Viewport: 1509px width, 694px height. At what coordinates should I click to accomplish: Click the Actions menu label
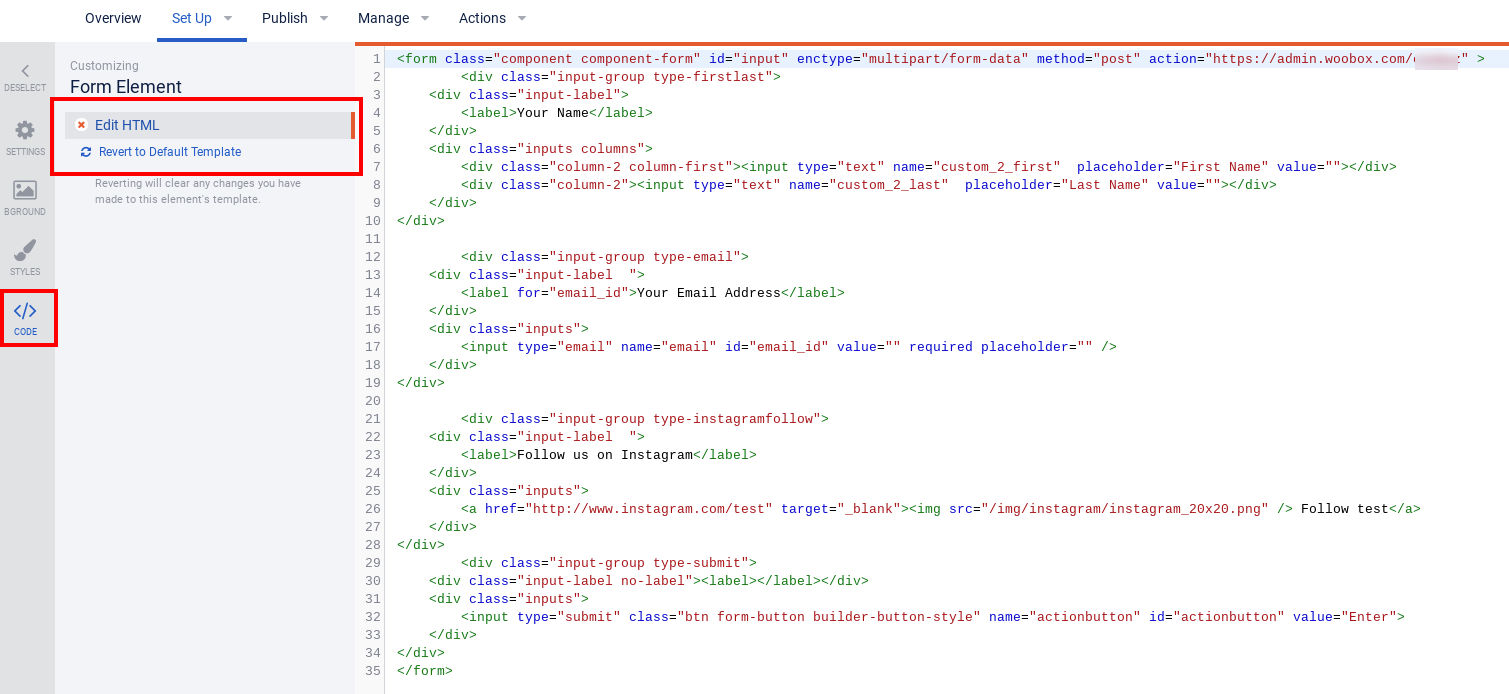pyautogui.click(x=482, y=19)
